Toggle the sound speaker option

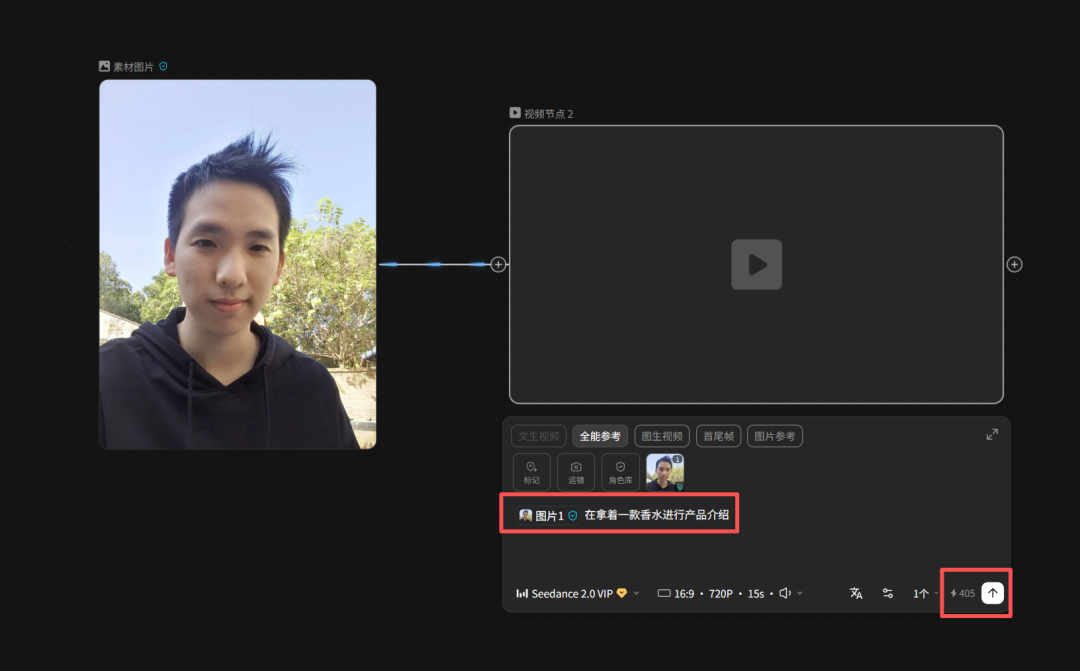coord(786,593)
